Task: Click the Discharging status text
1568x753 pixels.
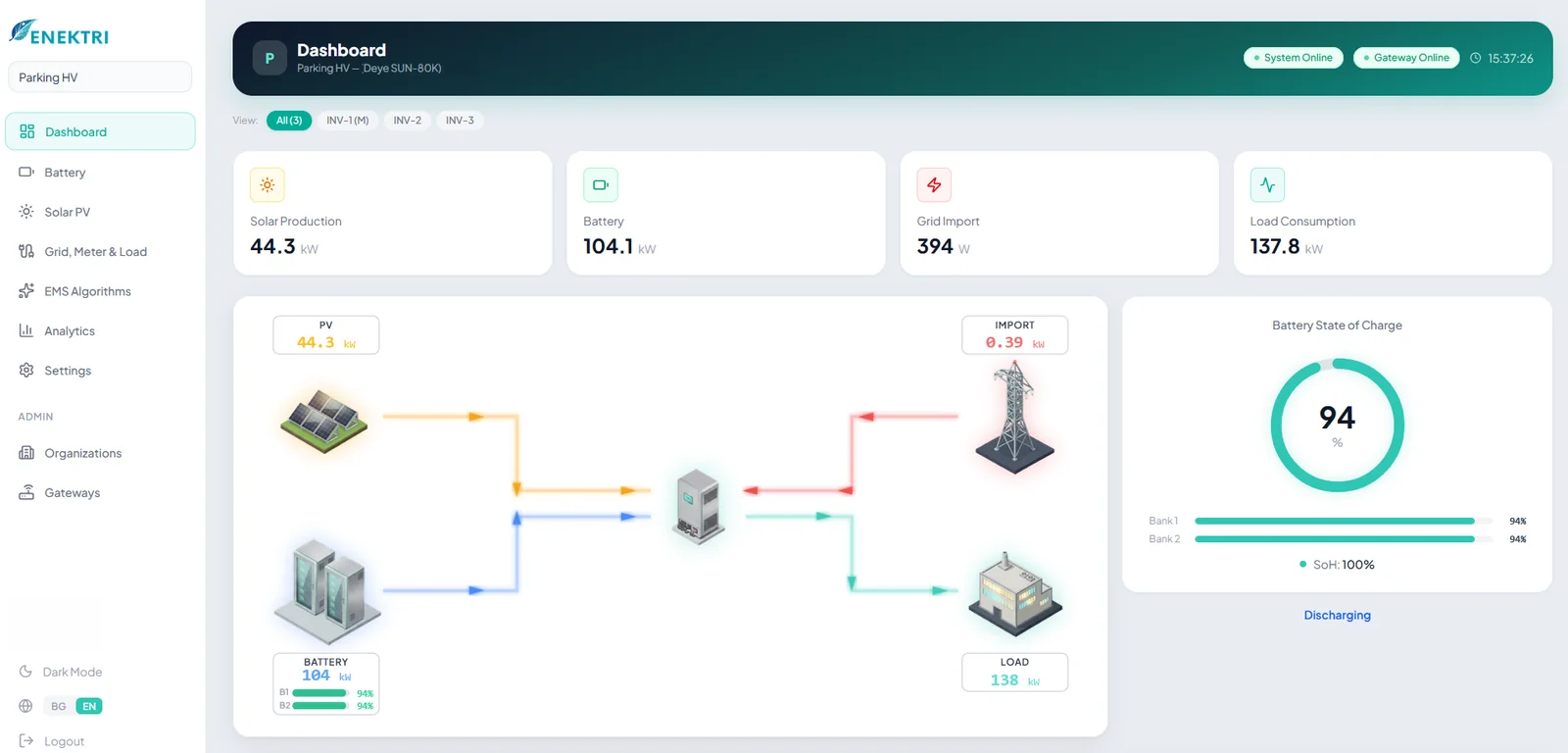Action: tap(1338, 616)
